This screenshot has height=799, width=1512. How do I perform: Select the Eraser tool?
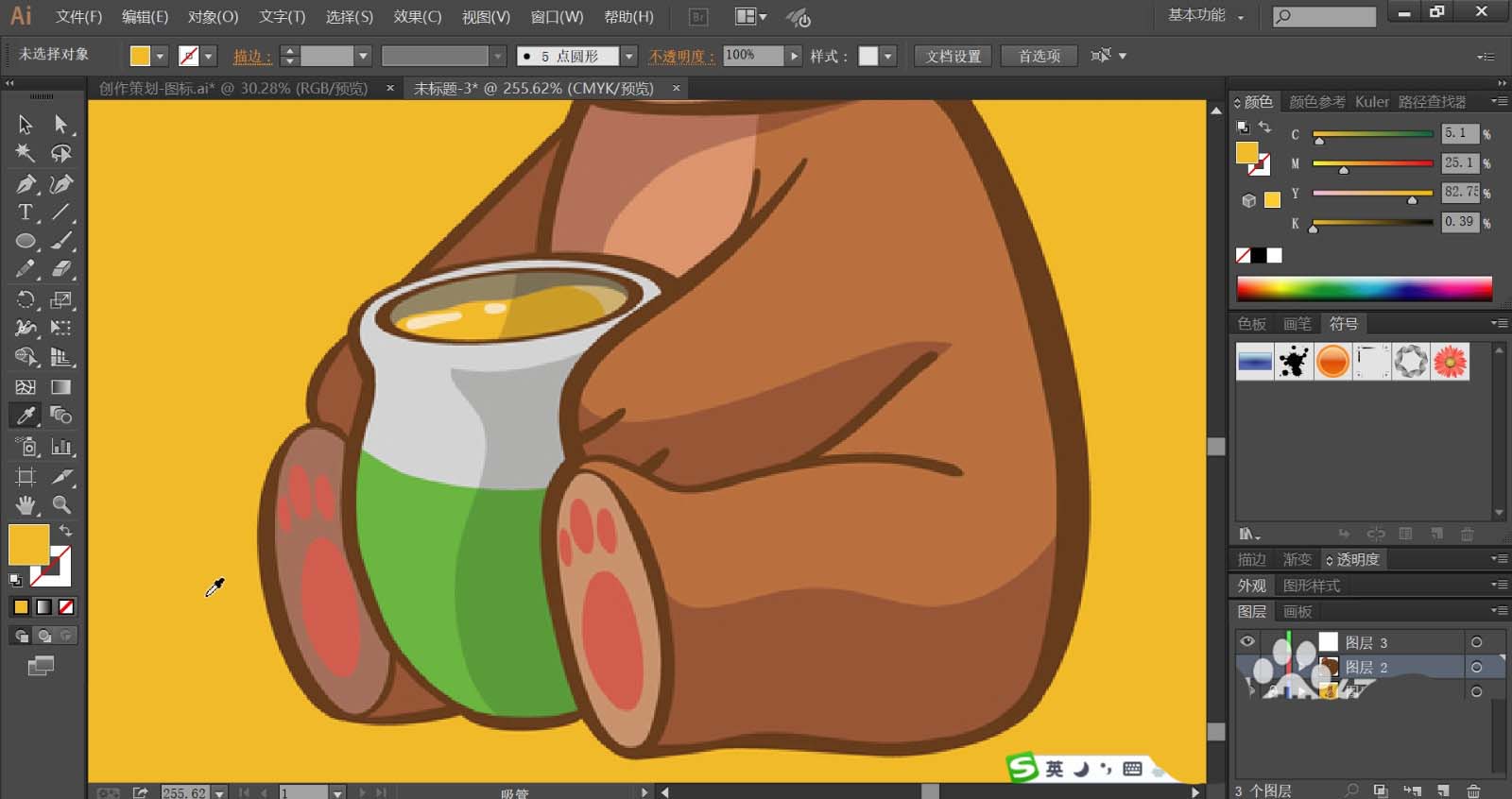pos(61,269)
